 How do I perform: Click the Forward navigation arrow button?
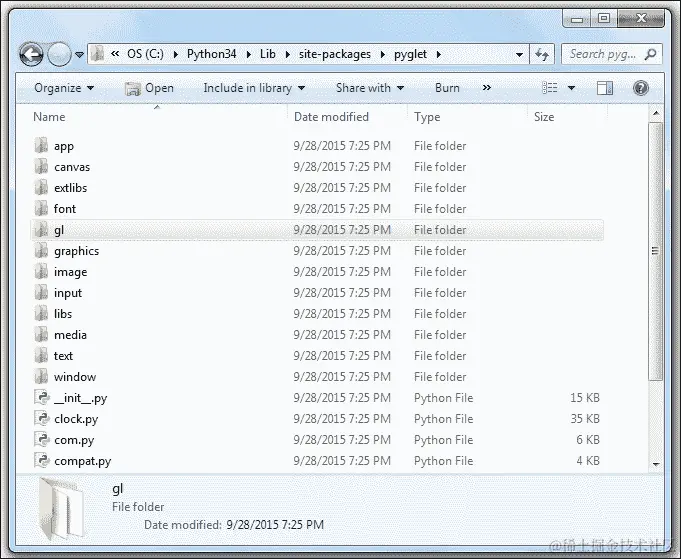(59, 55)
